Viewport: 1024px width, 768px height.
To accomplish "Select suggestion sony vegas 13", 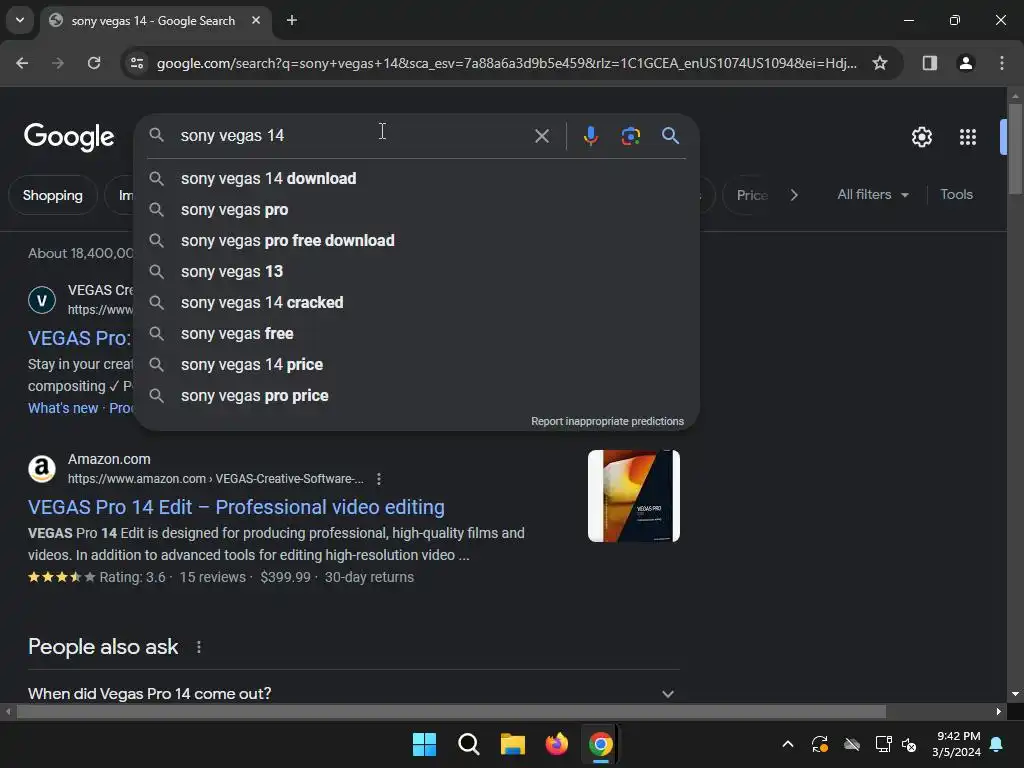I will [x=417, y=272].
